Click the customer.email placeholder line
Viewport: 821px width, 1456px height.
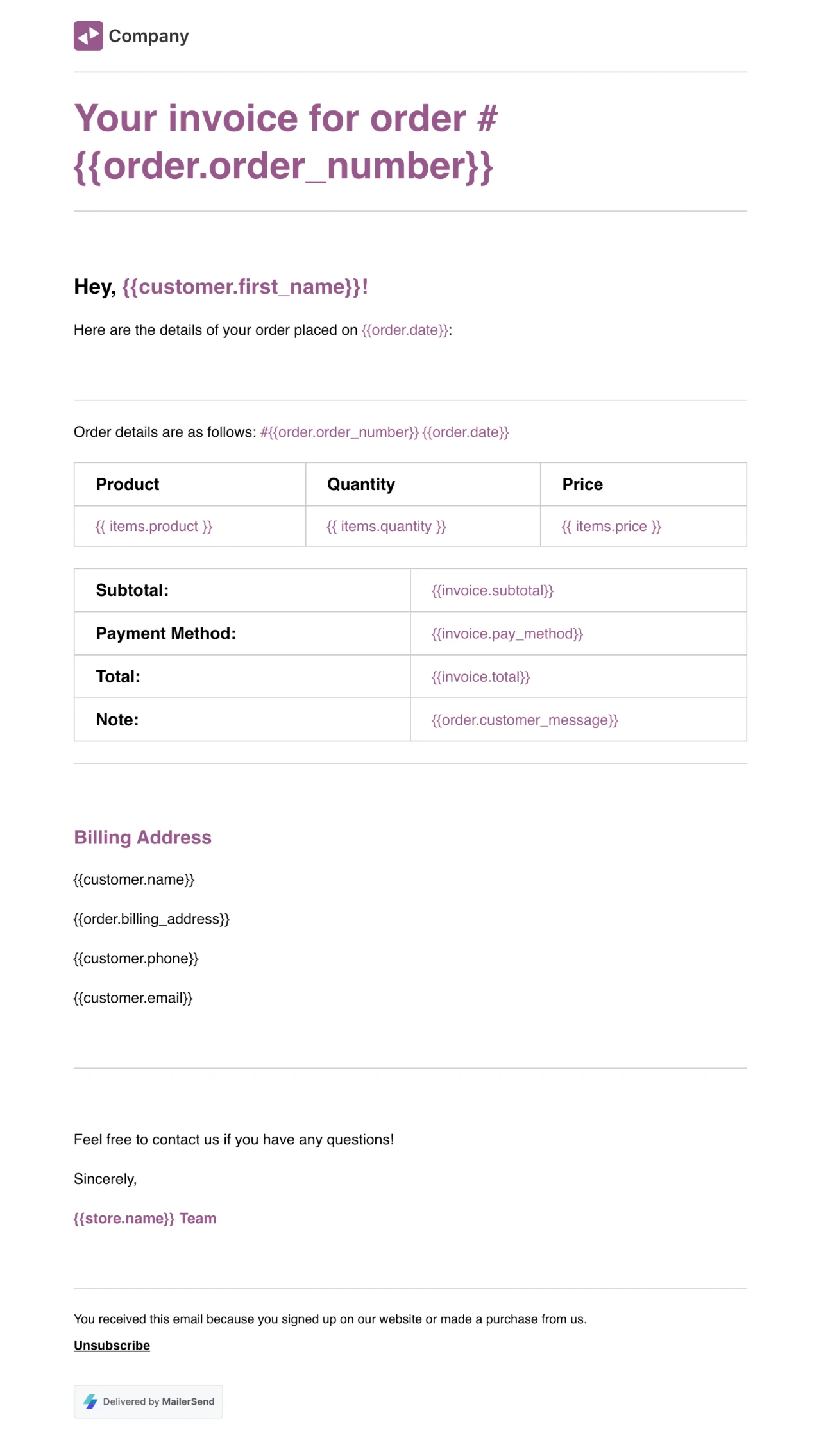pyautogui.click(x=133, y=998)
